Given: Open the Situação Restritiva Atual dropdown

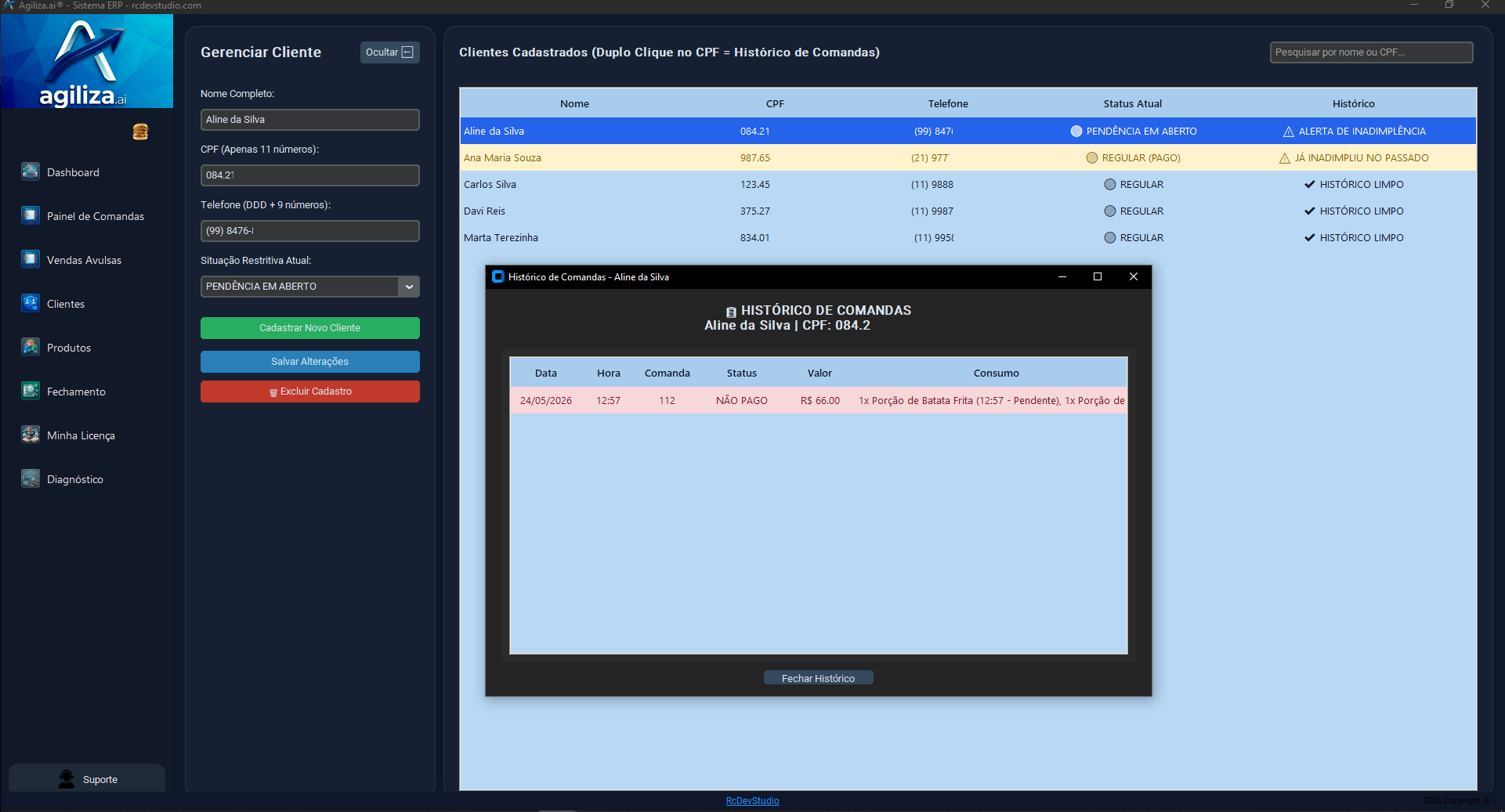Looking at the screenshot, I should 409,287.
